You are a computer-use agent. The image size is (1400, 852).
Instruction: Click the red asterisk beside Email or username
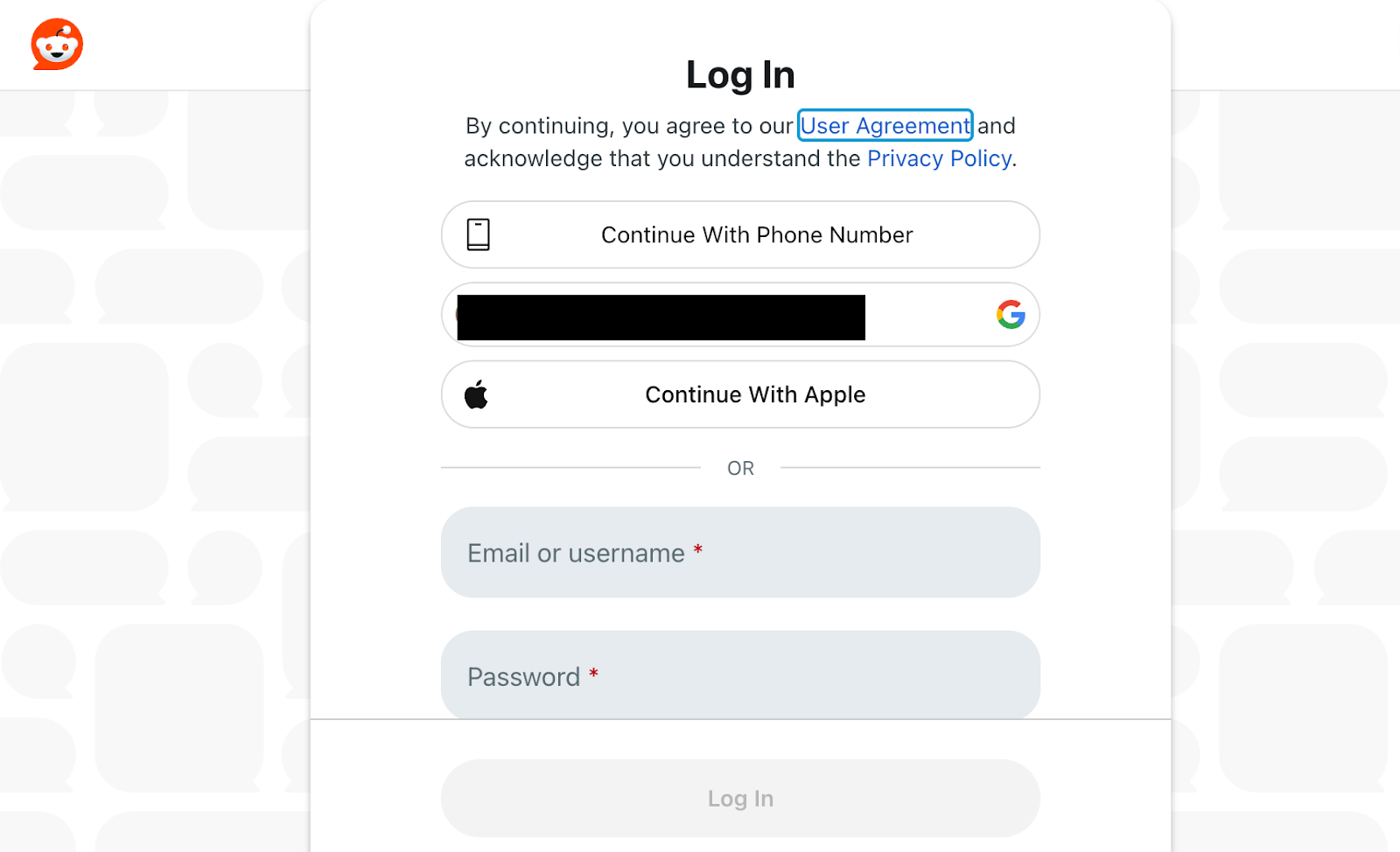click(x=698, y=550)
